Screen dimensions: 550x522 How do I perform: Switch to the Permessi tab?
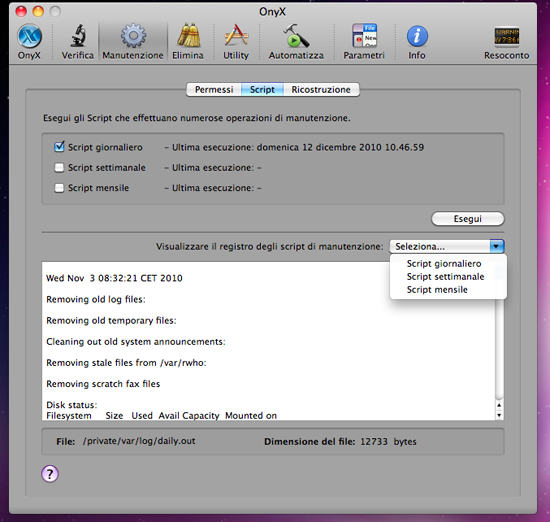click(214, 89)
